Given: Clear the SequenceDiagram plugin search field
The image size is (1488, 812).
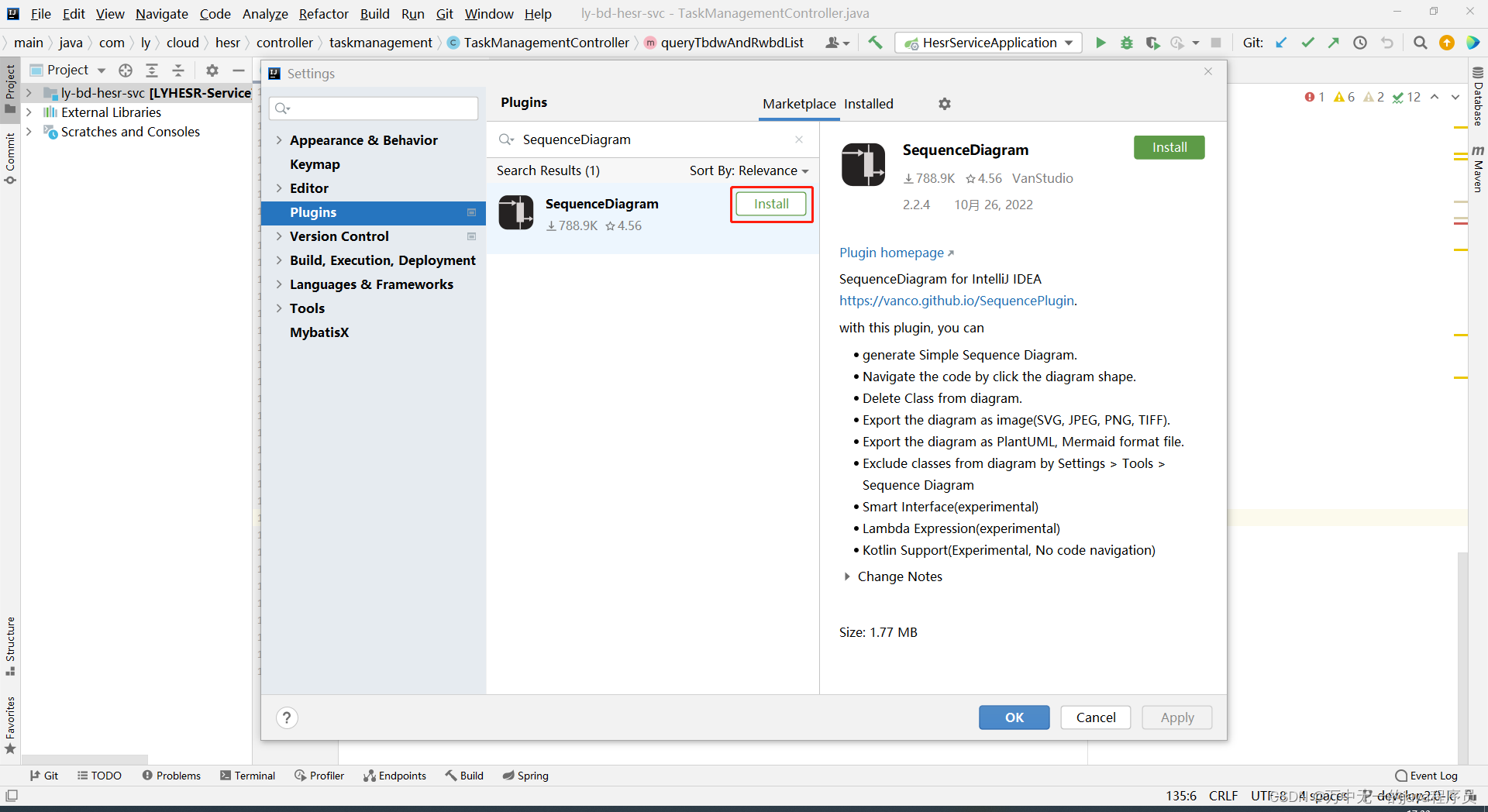Looking at the screenshot, I should [x=799, y=139].
